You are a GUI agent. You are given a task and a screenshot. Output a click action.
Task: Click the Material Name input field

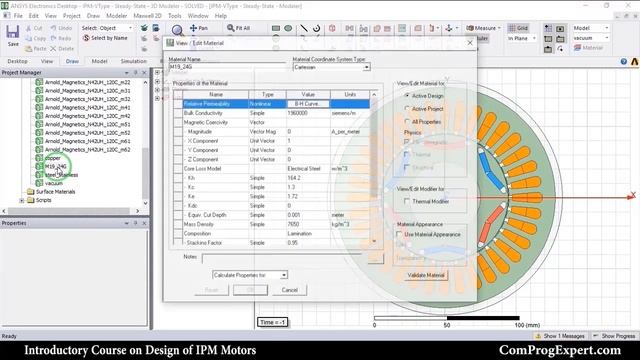coord(227,67)
